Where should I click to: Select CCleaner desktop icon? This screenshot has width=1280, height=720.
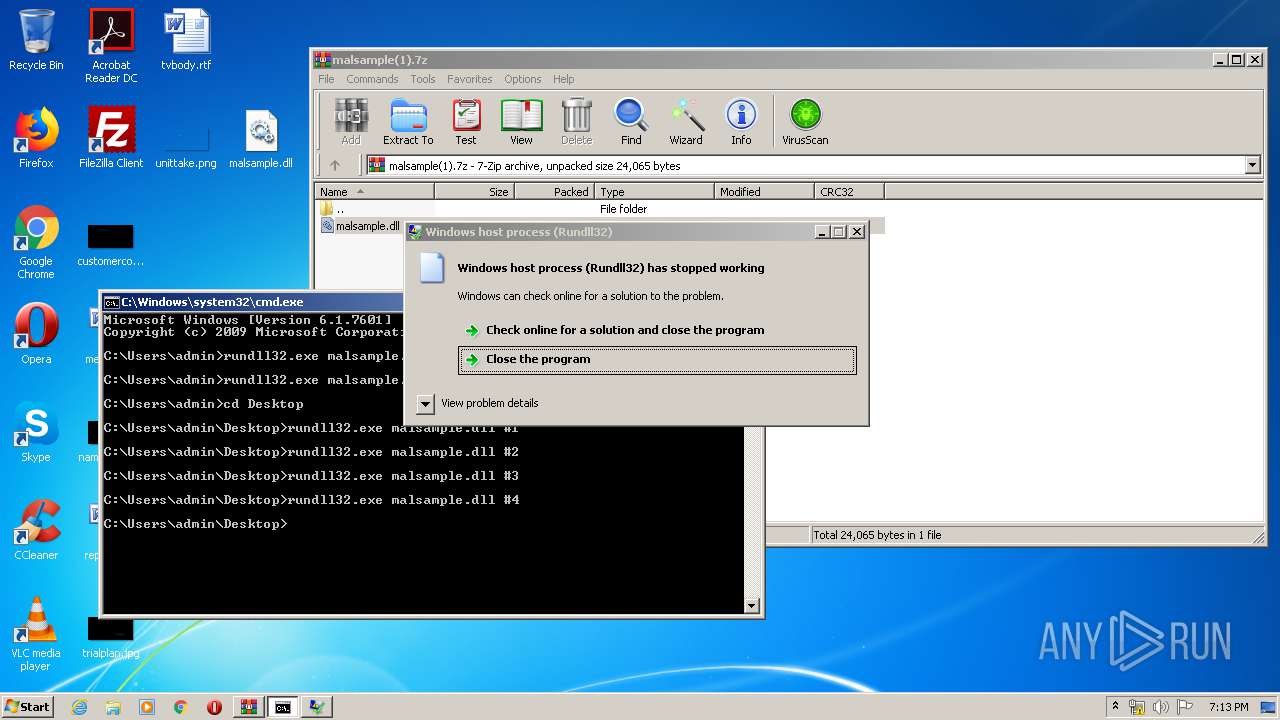(36, 530)
